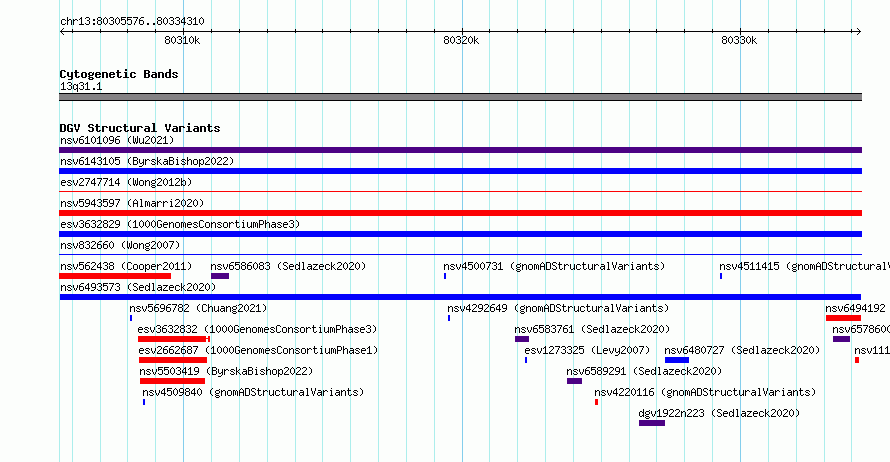
Task: Click the nsv6494192 label
Action: point(855,308)
